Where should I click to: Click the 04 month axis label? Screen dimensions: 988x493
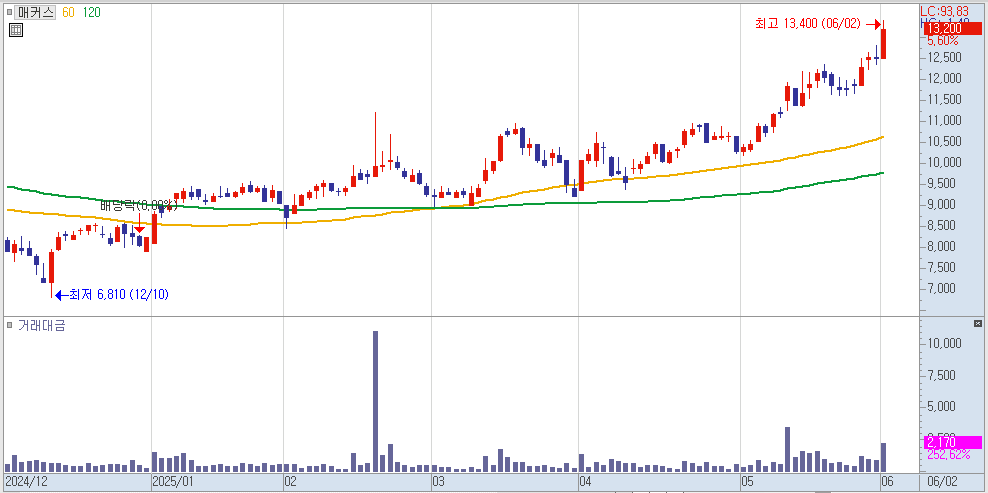coord(586,482)
